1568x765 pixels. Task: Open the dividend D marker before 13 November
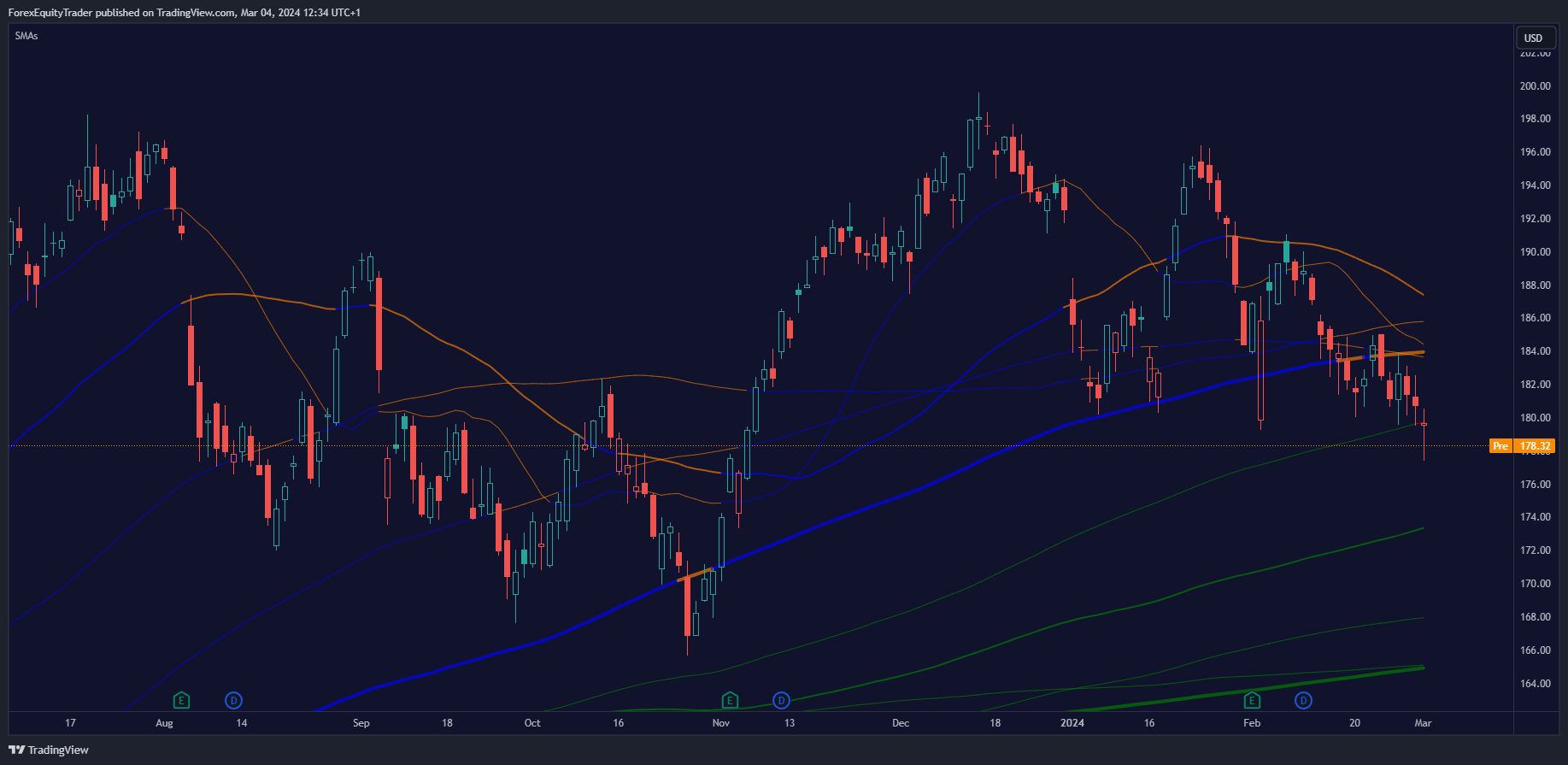pyautogui.click(x=781, y=701)
